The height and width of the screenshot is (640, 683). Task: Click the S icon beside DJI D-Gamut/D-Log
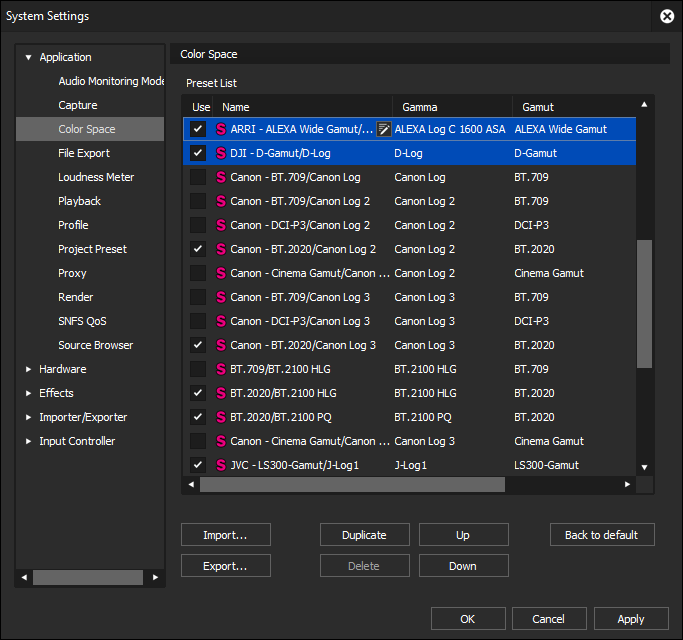(x=221, y=153)
